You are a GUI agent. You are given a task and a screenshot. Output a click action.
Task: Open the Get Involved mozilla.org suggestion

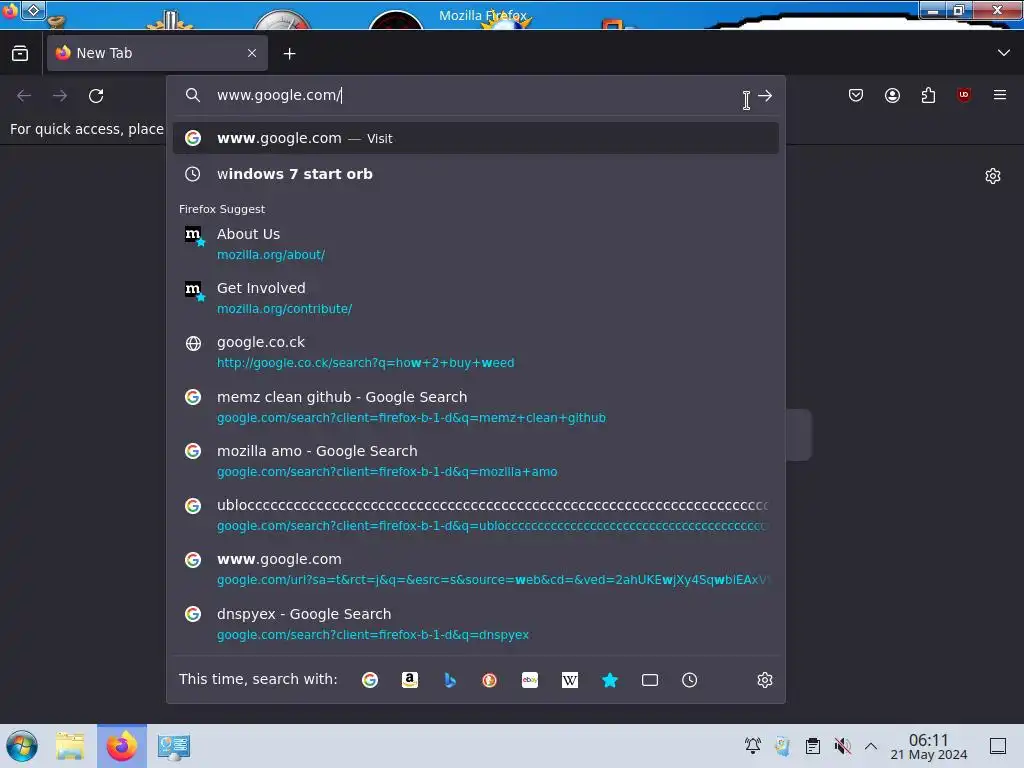pos(475,298)
